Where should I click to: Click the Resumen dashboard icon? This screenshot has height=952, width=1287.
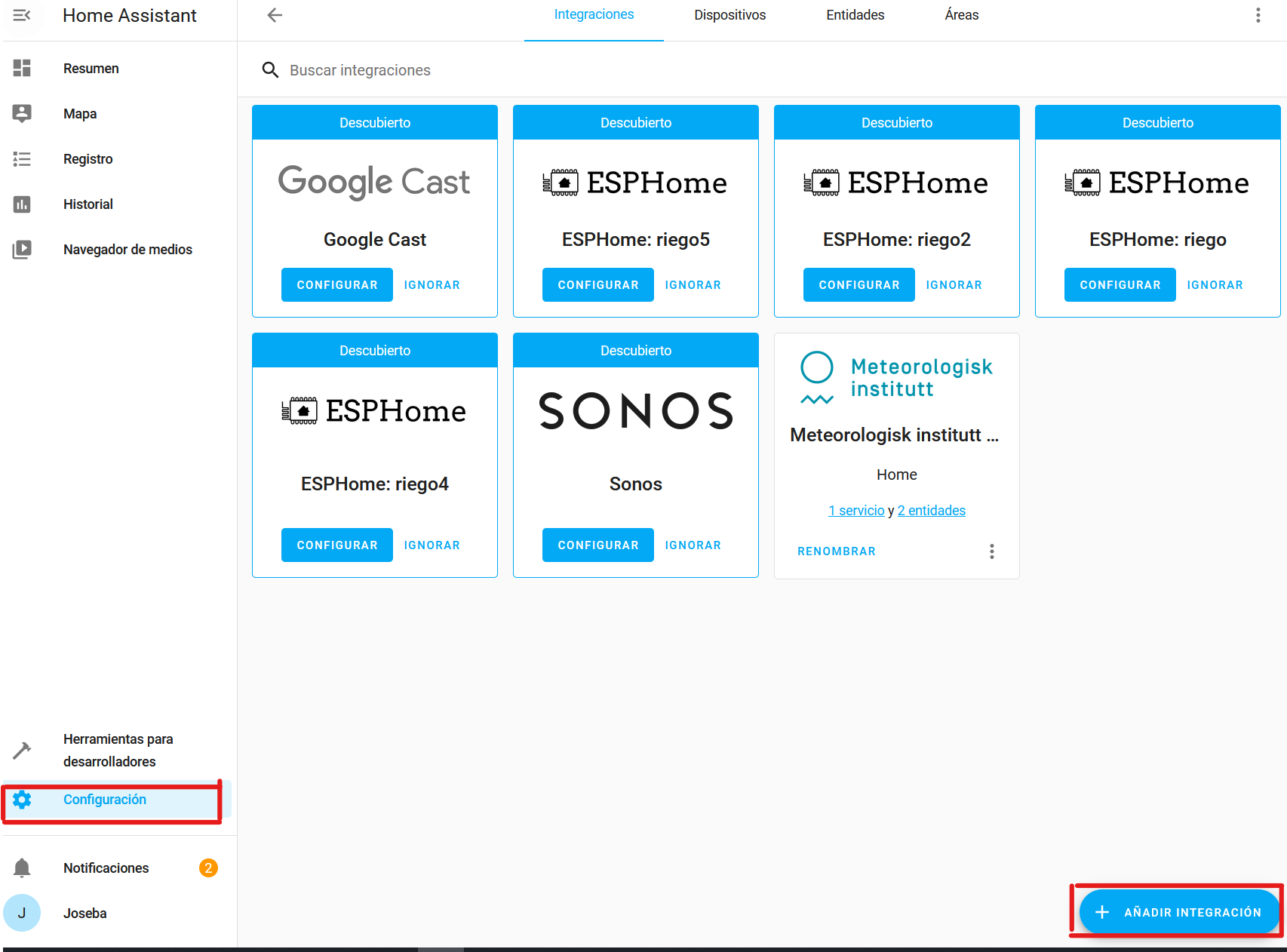pyautogui.click(x=22, y=68)
